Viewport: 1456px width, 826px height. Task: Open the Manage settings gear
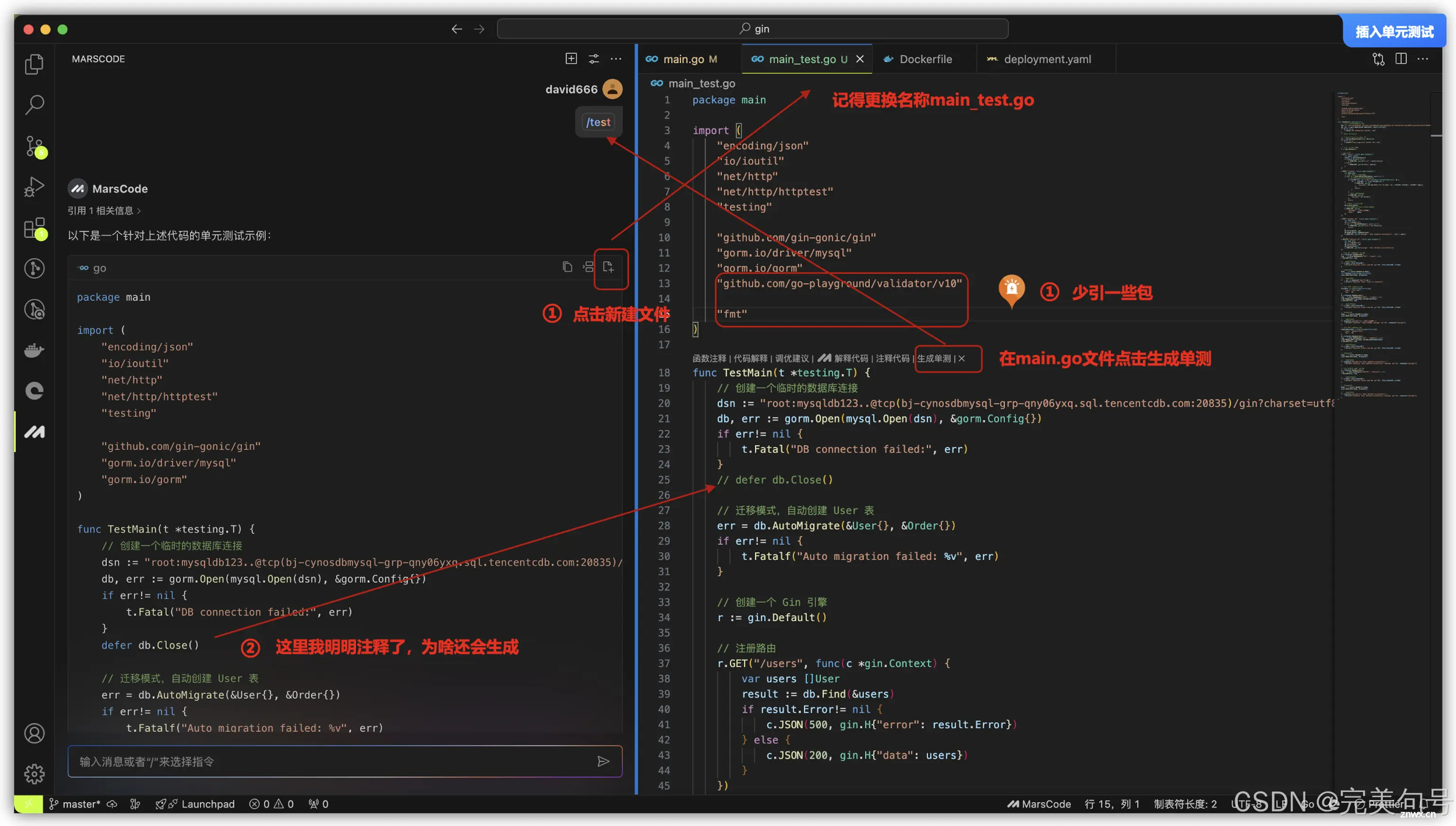pos(34,774)
